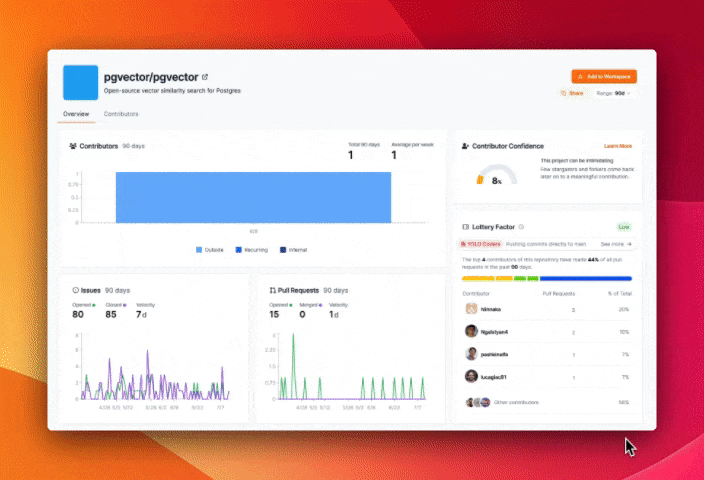Click the Average per week count
The height and width of the screenshot is (480, 704).
(x=394, y=155)
